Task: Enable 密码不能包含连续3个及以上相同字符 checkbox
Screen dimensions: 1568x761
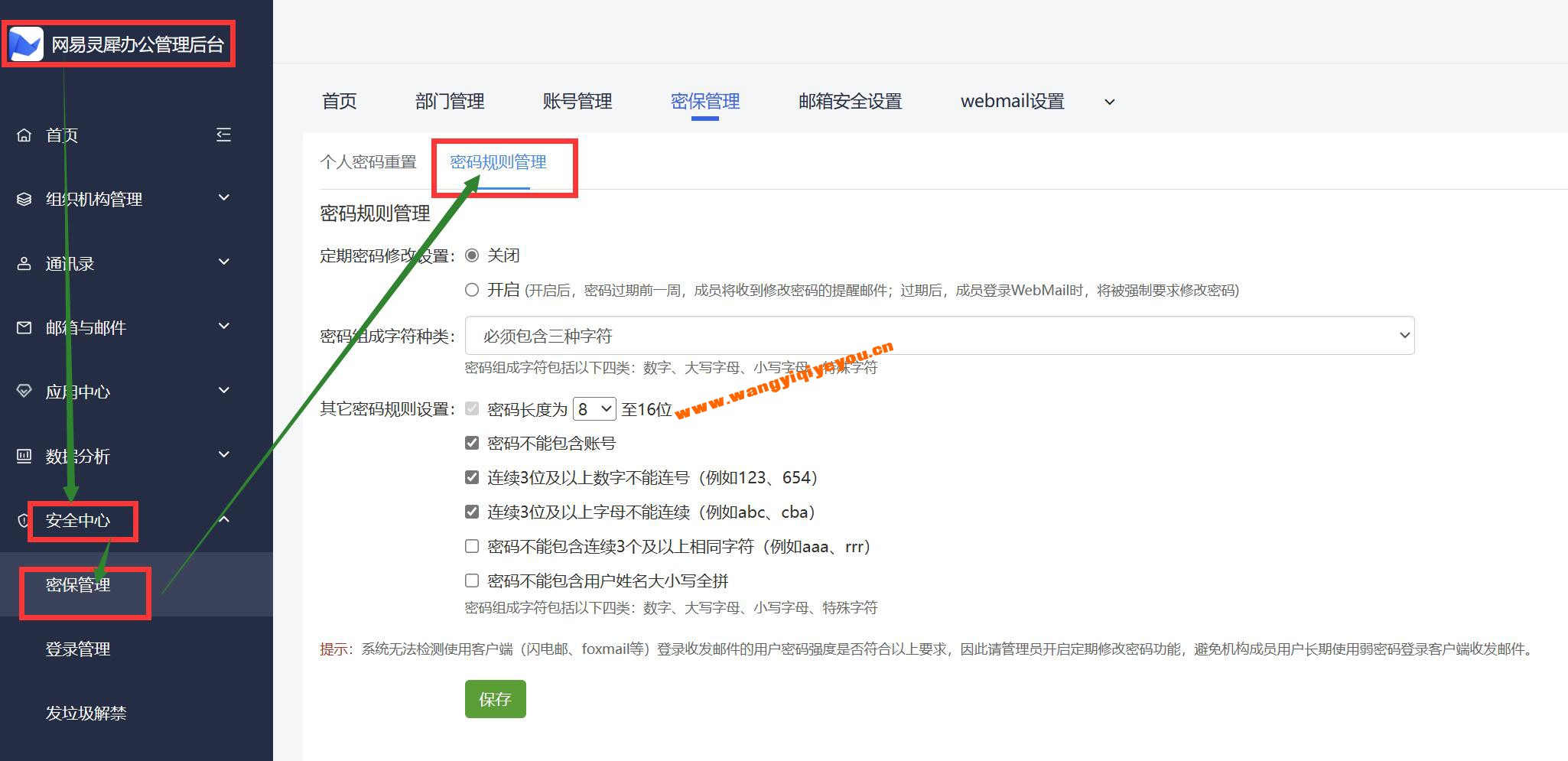Action: click(x=472, y=546)
